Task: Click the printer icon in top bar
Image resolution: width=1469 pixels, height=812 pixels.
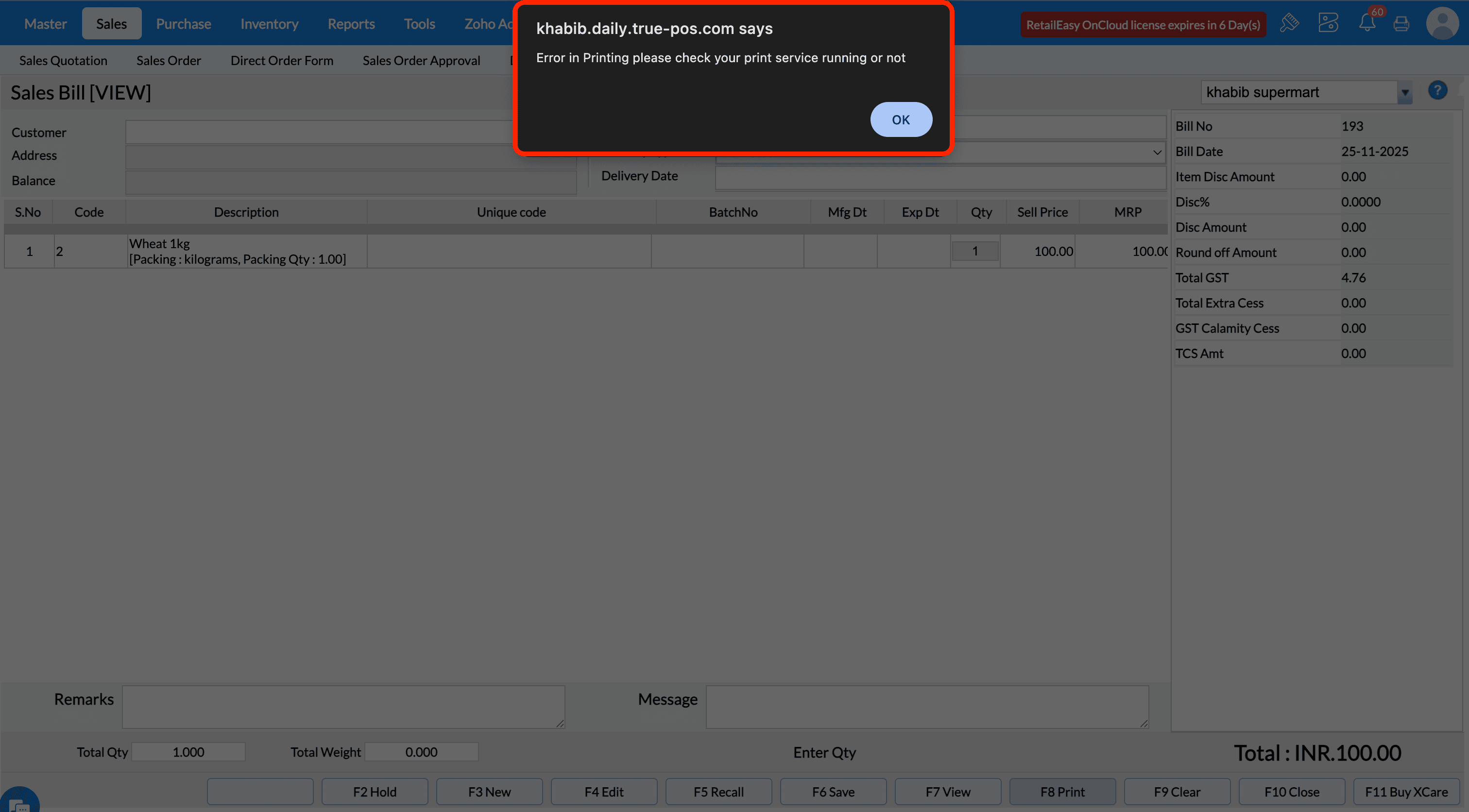Action: [1401, 24]
